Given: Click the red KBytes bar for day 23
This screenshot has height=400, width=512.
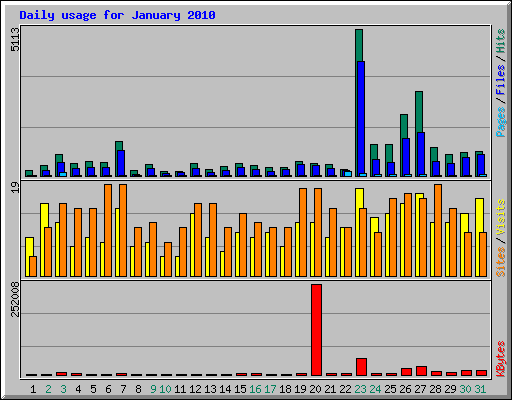Looking at the screenshot, I should pos(361,367).
